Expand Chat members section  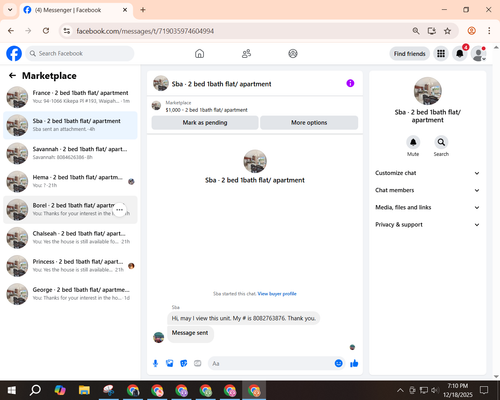[427, 190]
